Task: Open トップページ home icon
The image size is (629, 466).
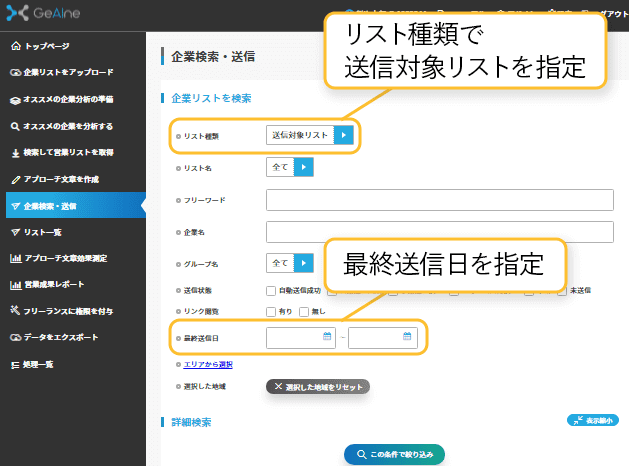Action: tap(16, 46)
